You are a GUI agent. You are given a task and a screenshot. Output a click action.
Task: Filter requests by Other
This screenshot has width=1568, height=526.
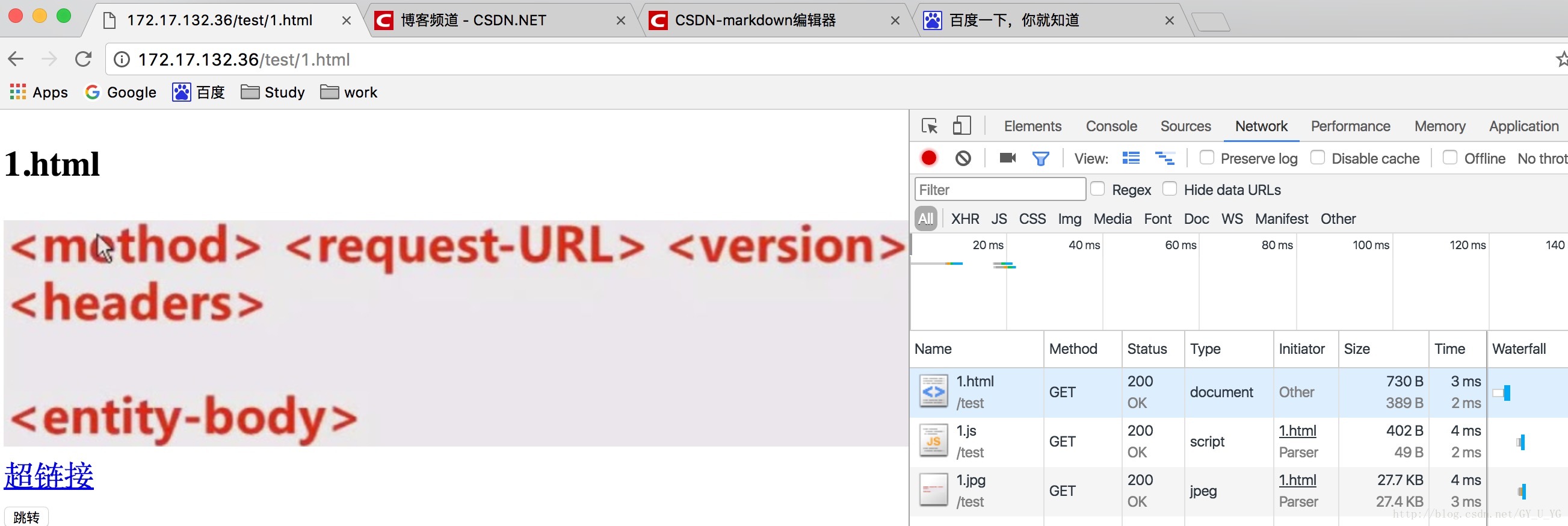tap(1338, 218)
